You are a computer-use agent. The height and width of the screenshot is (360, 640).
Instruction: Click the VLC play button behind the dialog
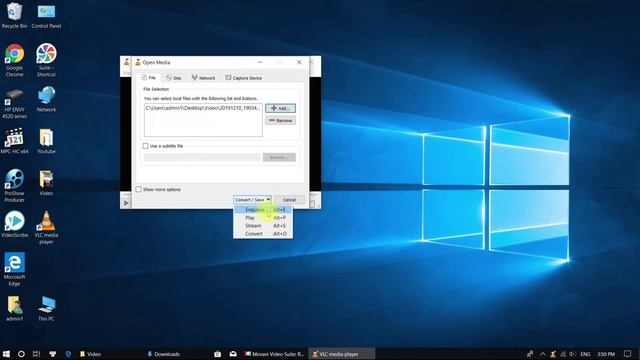[x=126, y=203]
